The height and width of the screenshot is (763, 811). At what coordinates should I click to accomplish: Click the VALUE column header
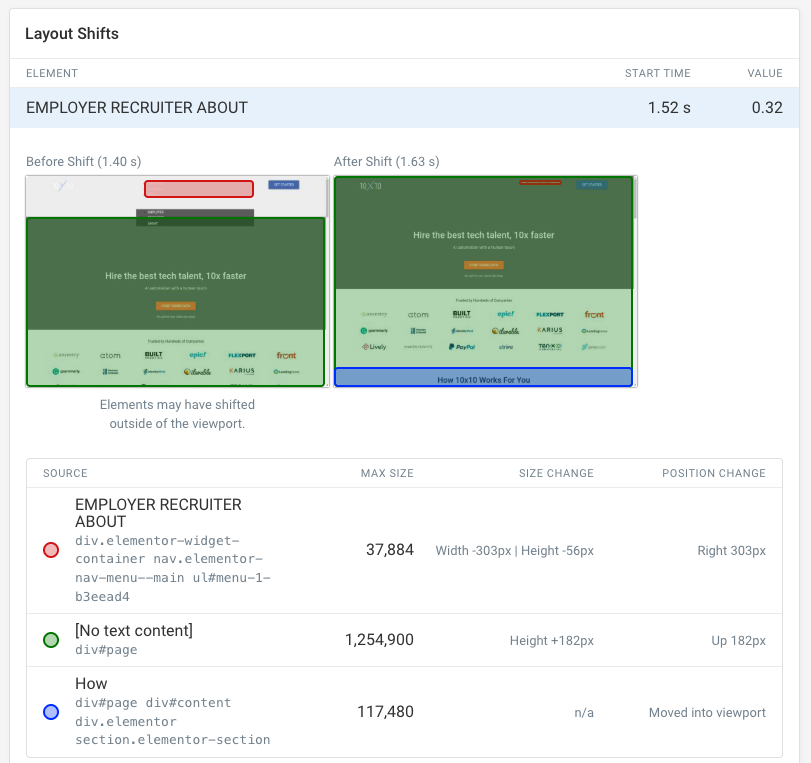(x=764, y=73)
